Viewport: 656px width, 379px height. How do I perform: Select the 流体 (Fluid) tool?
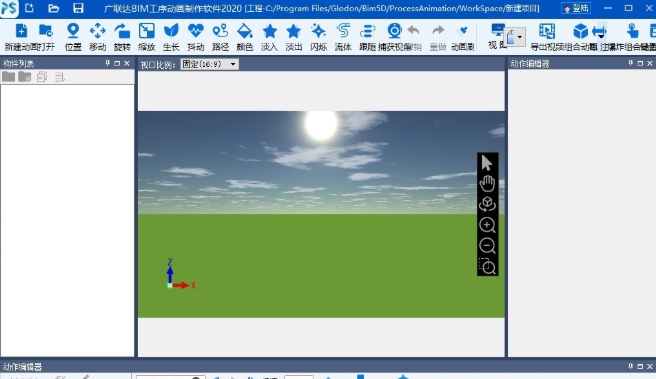pyautogui.click(x=343, y=37)
